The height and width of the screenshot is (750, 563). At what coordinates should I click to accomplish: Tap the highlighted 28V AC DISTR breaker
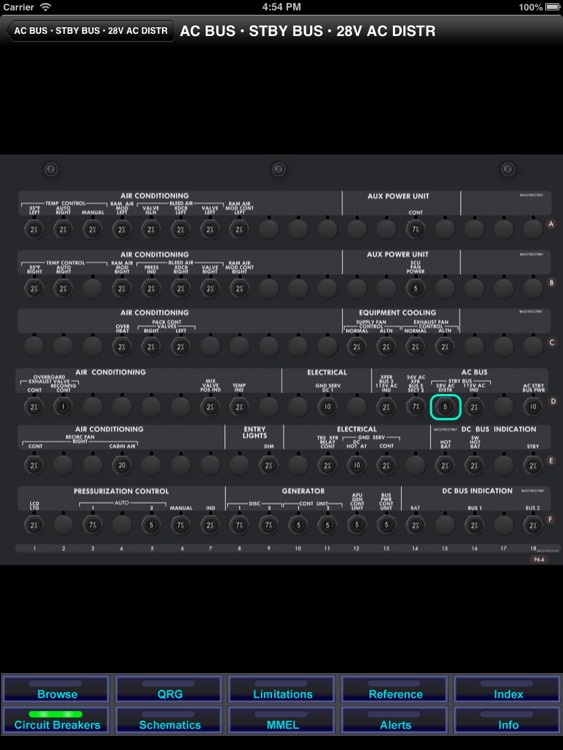(x=445, y=407)
